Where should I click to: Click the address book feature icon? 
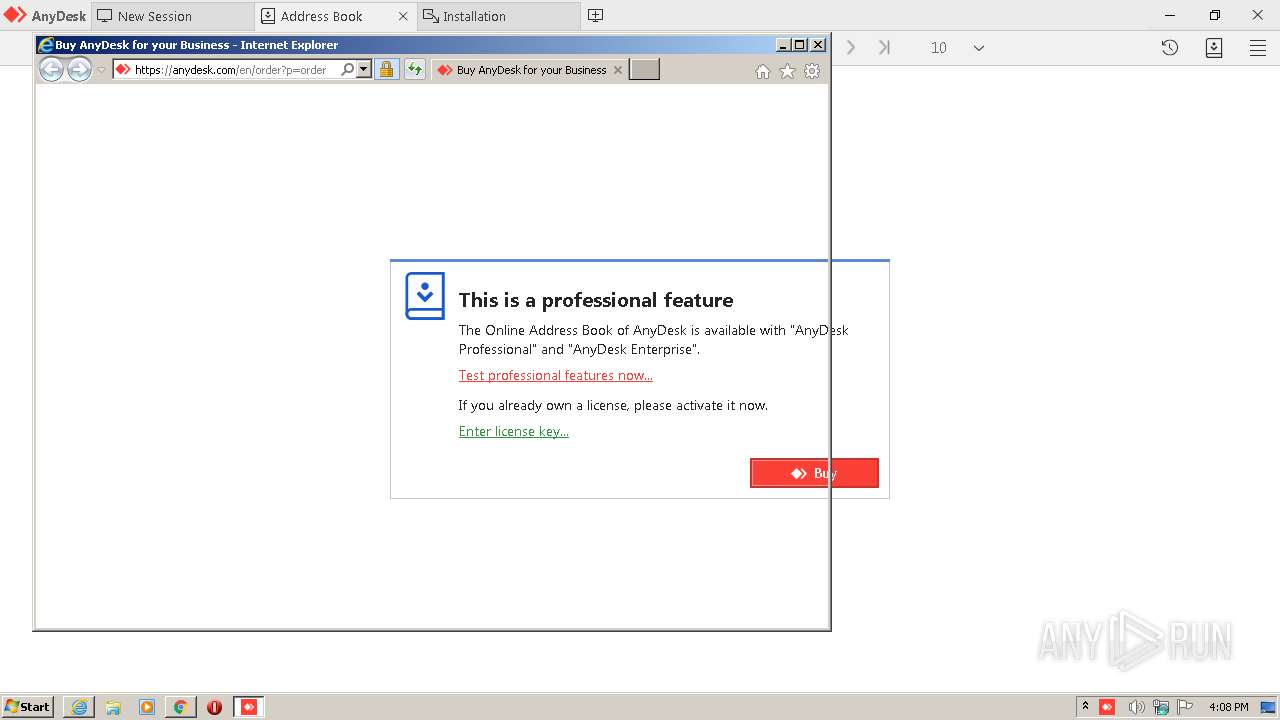click(425, 296)
